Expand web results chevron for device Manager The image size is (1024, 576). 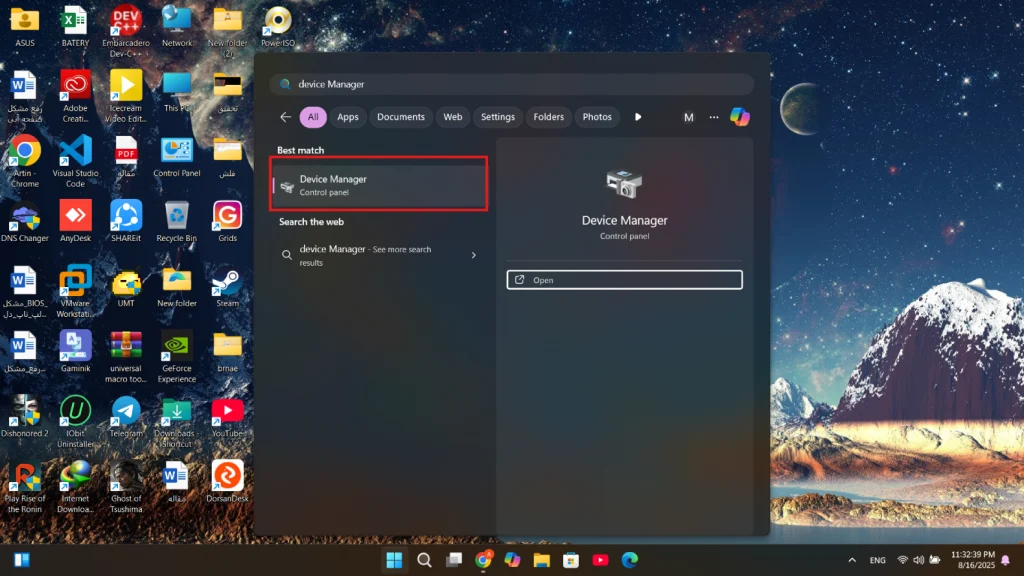point(474,256)
